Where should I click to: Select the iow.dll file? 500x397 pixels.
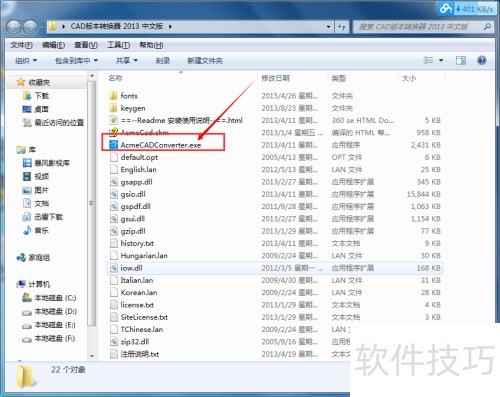pos(131,268)
